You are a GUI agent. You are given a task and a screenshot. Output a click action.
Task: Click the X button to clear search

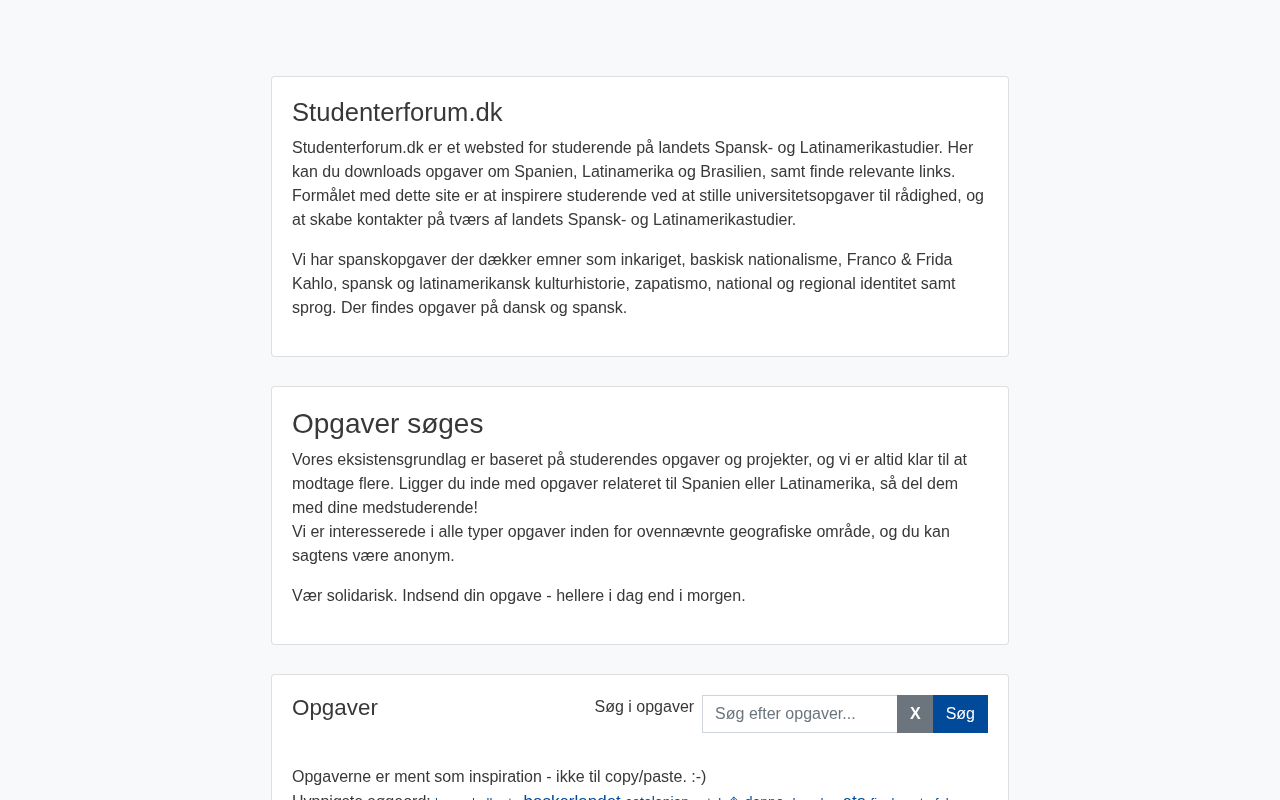pyautogui.click(x=914, y=714)
